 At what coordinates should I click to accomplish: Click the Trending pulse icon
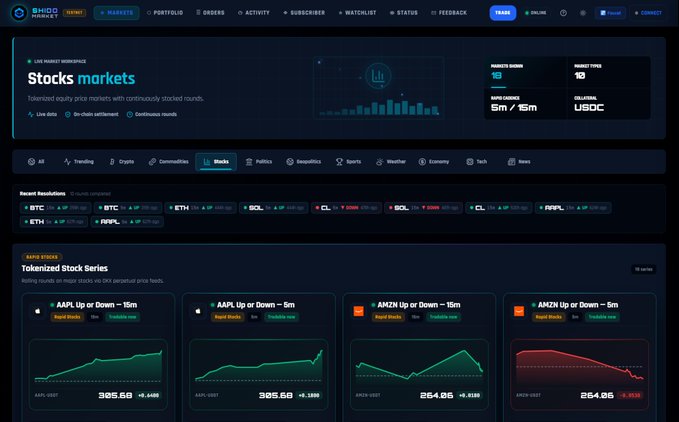[67, 162]
